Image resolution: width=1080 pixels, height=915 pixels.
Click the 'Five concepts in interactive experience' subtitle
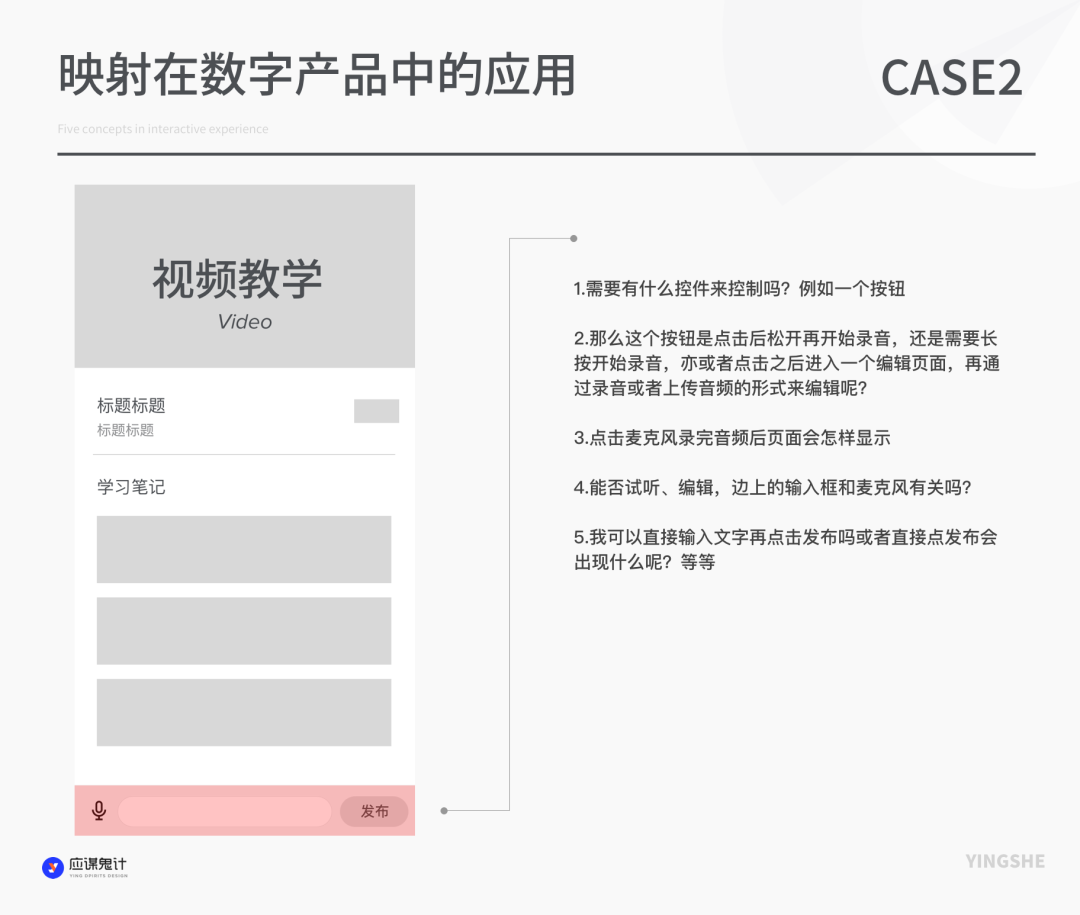tap(163, 129)
